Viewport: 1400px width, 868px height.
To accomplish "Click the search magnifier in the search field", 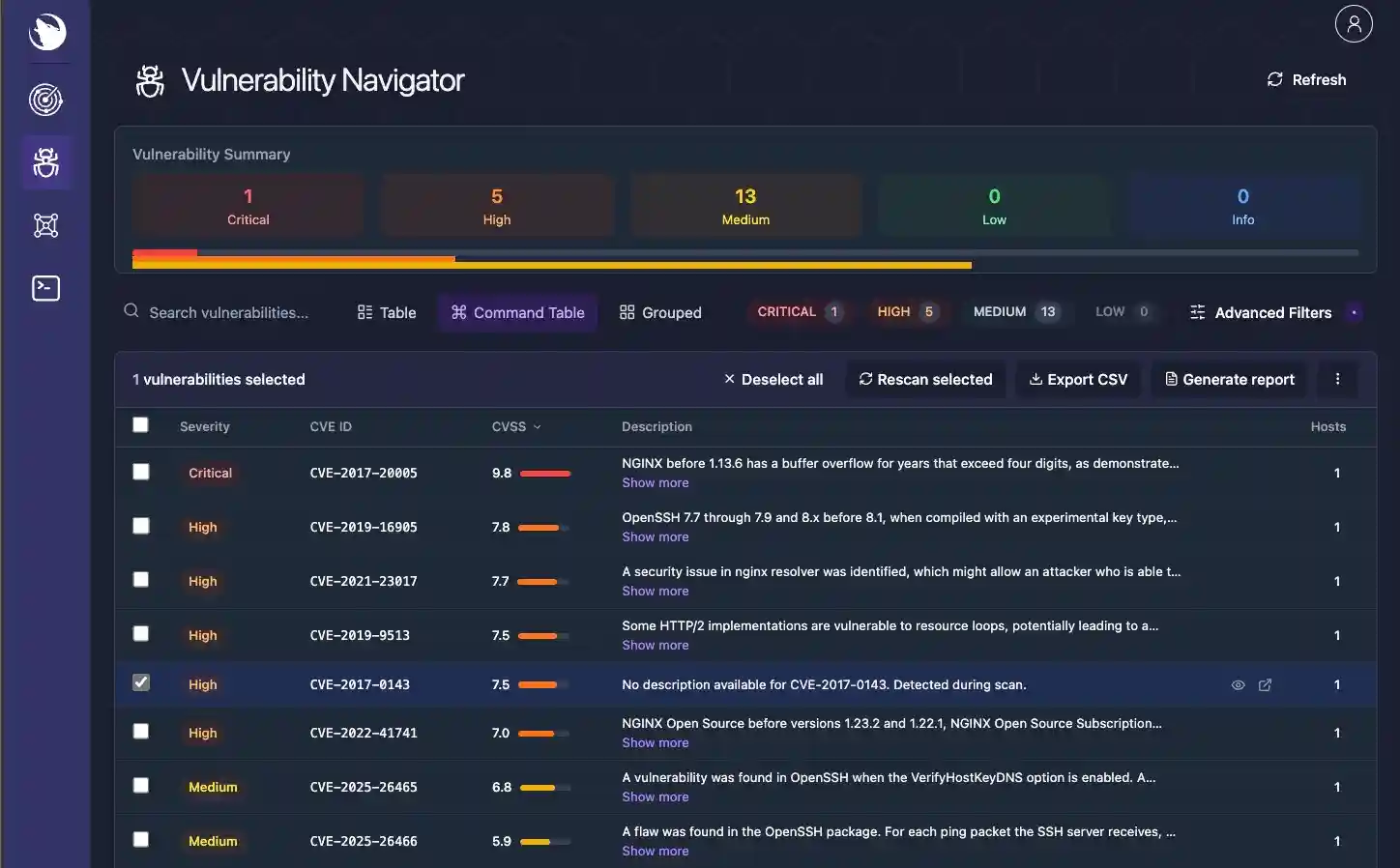I will tap(131, 311).
